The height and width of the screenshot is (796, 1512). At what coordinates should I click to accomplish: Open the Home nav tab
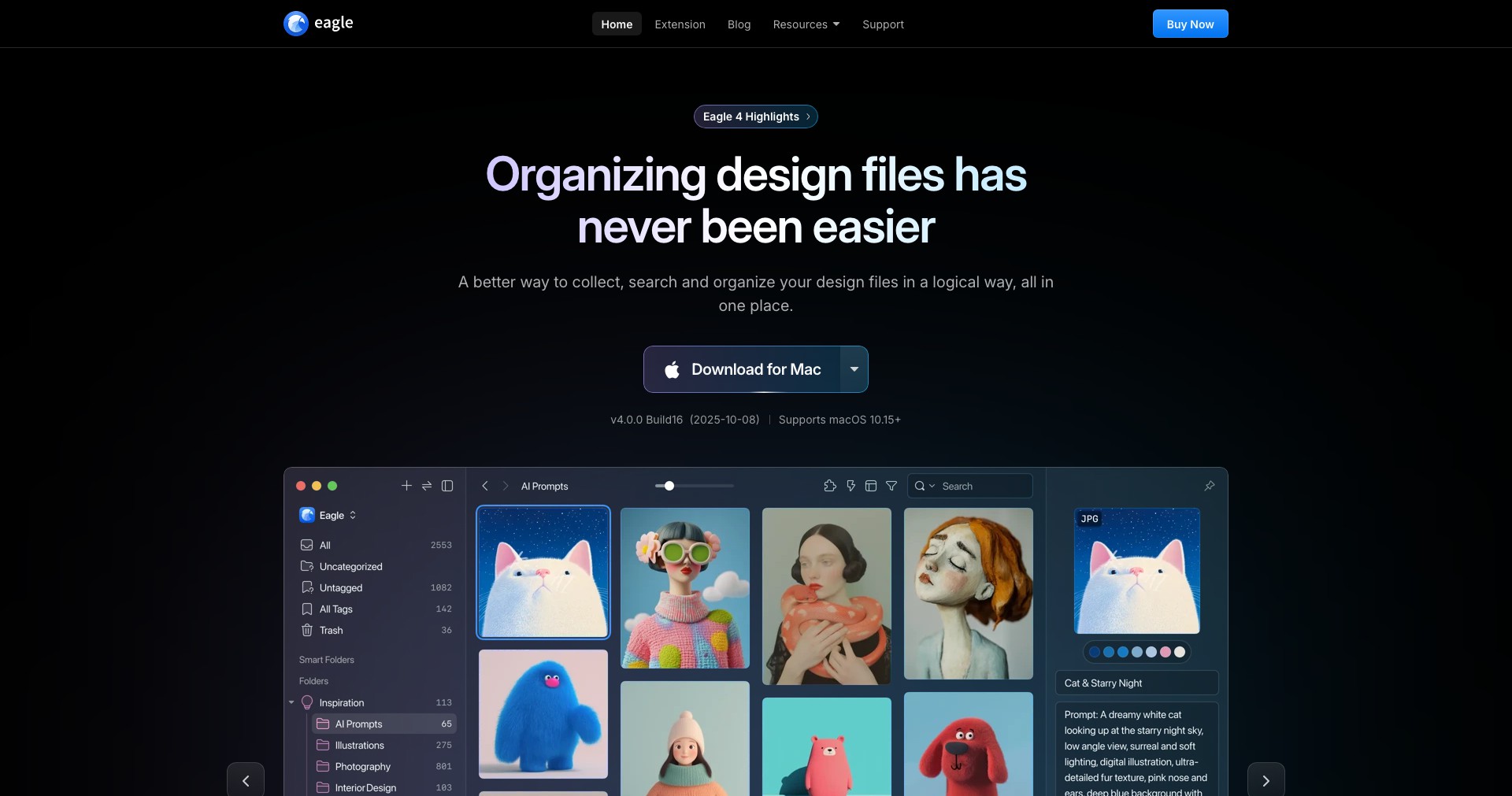pos(617,24)
